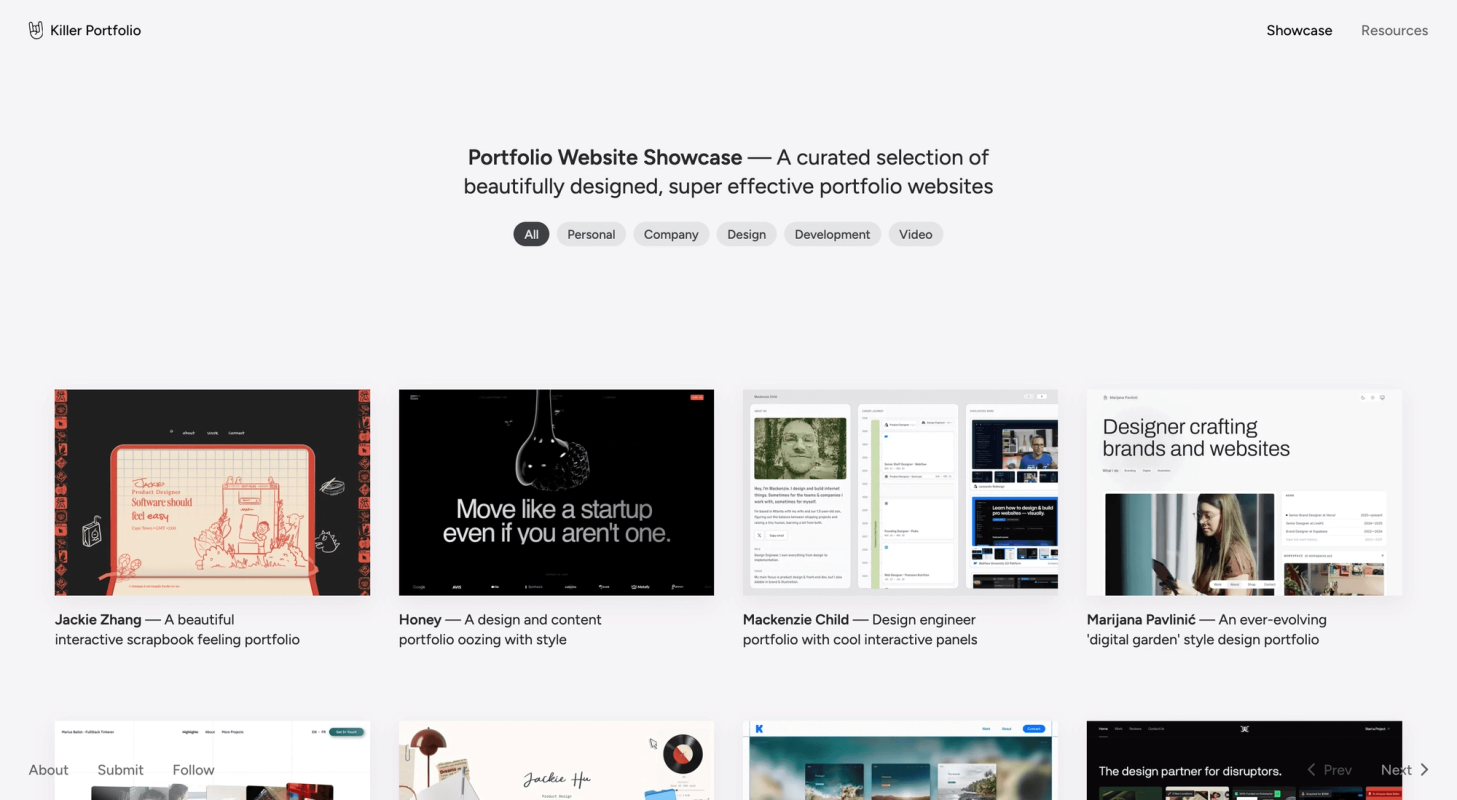Select the All filter pill
This screenshot has height=800, width=1457.
(x=531, y=234)
